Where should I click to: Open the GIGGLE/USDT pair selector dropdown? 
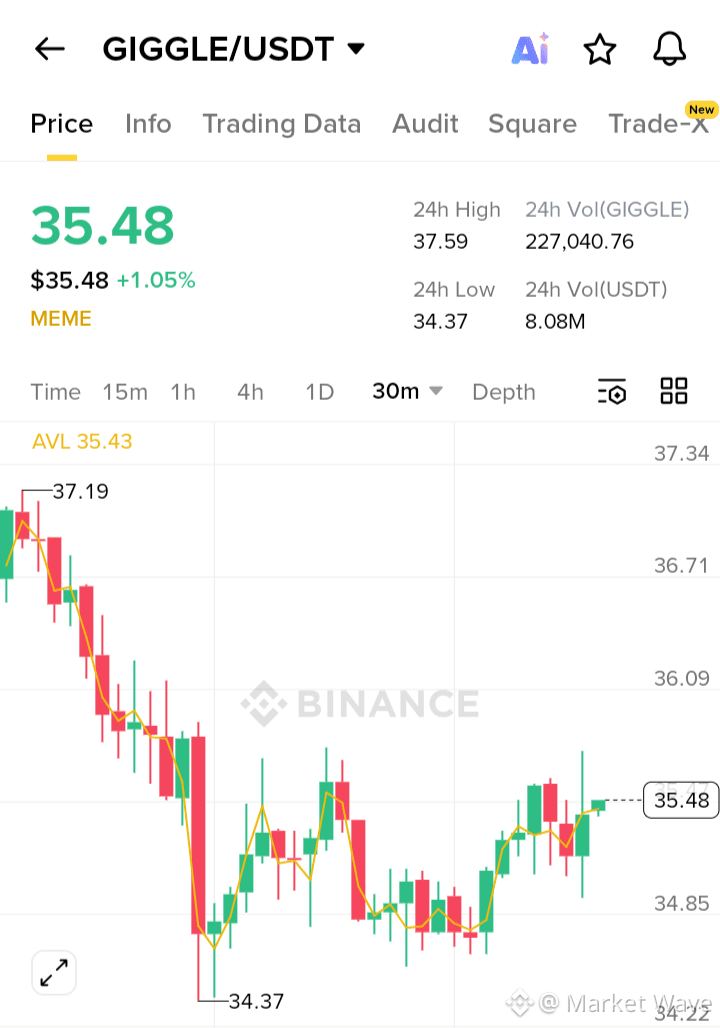click(233, 49)
